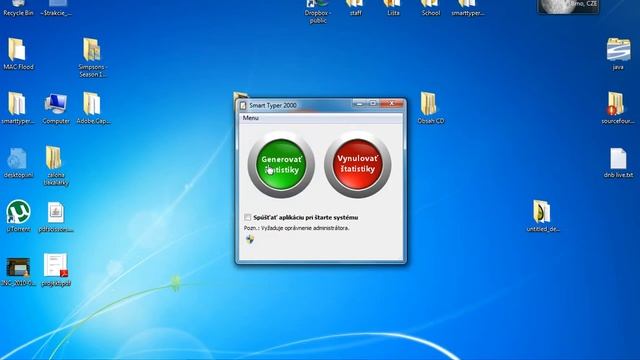Select the Recycle Bin desktop icon
Image resolution: width=640 pixels, height=360 pixels.
tap(18, 8)
